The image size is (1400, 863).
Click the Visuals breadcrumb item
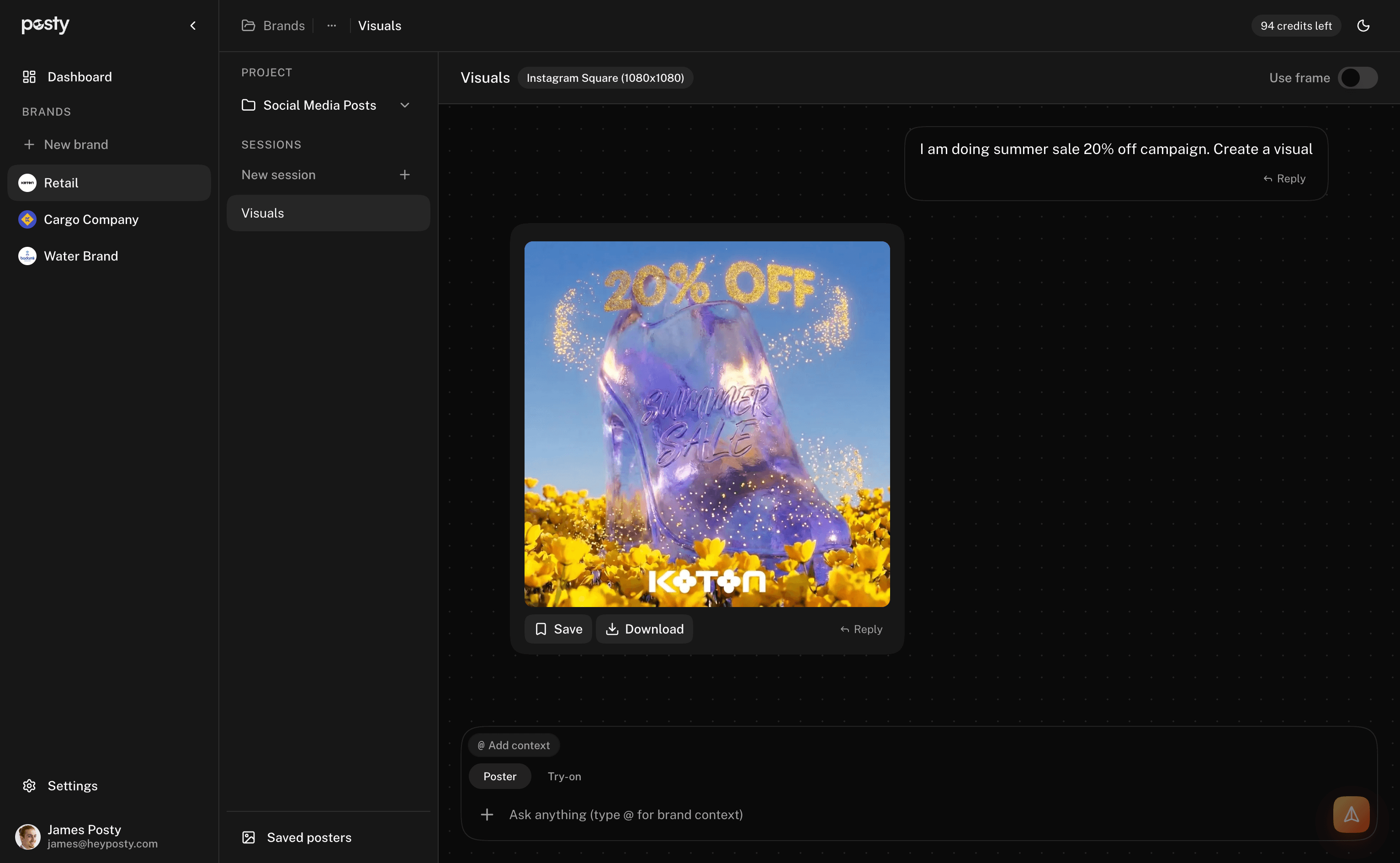[x=380, y=26]
